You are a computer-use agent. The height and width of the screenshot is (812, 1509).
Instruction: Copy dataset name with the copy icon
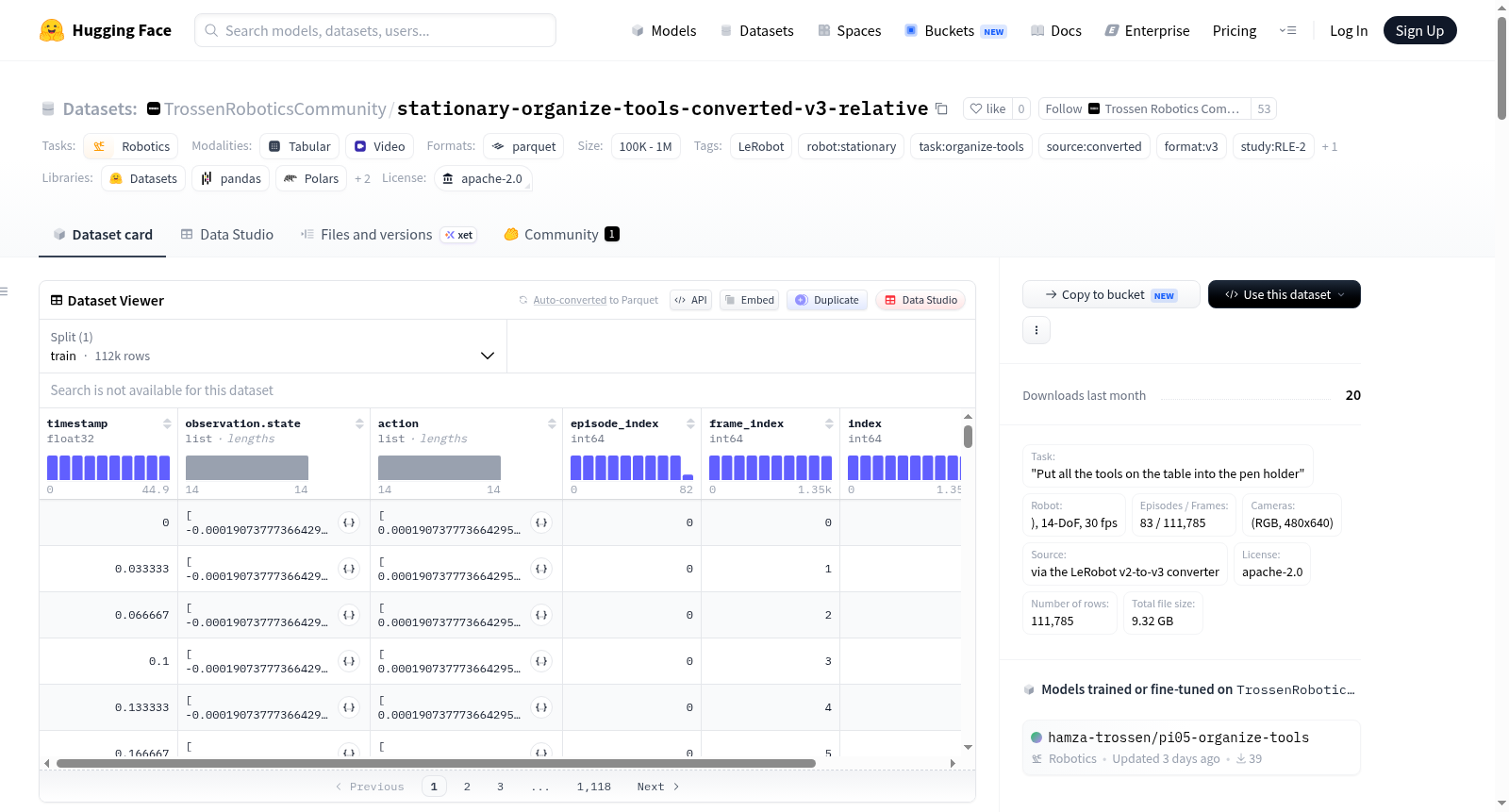coord(941,108)
